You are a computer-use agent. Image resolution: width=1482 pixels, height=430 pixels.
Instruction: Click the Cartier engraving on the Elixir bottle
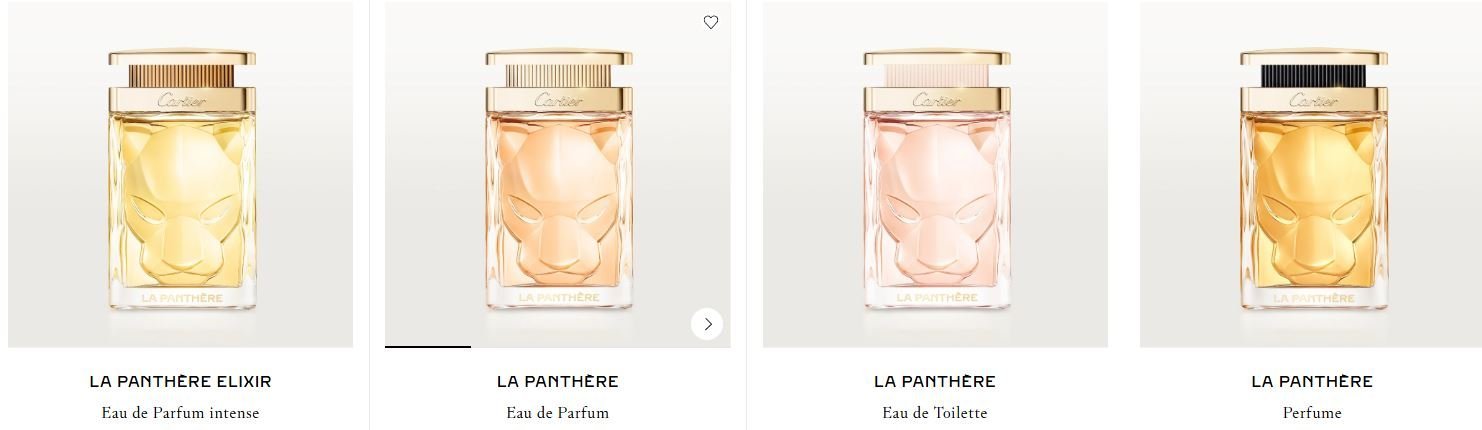click(x=181, y=99)
